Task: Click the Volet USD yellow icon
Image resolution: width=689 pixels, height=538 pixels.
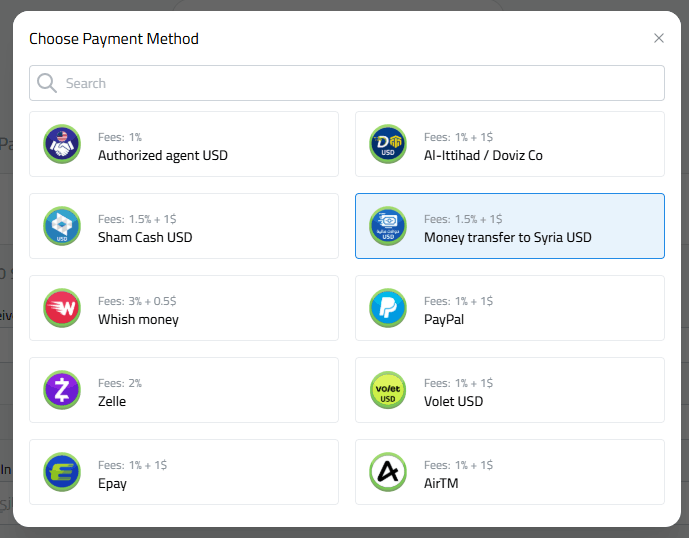Action: [x=388, y=390]
